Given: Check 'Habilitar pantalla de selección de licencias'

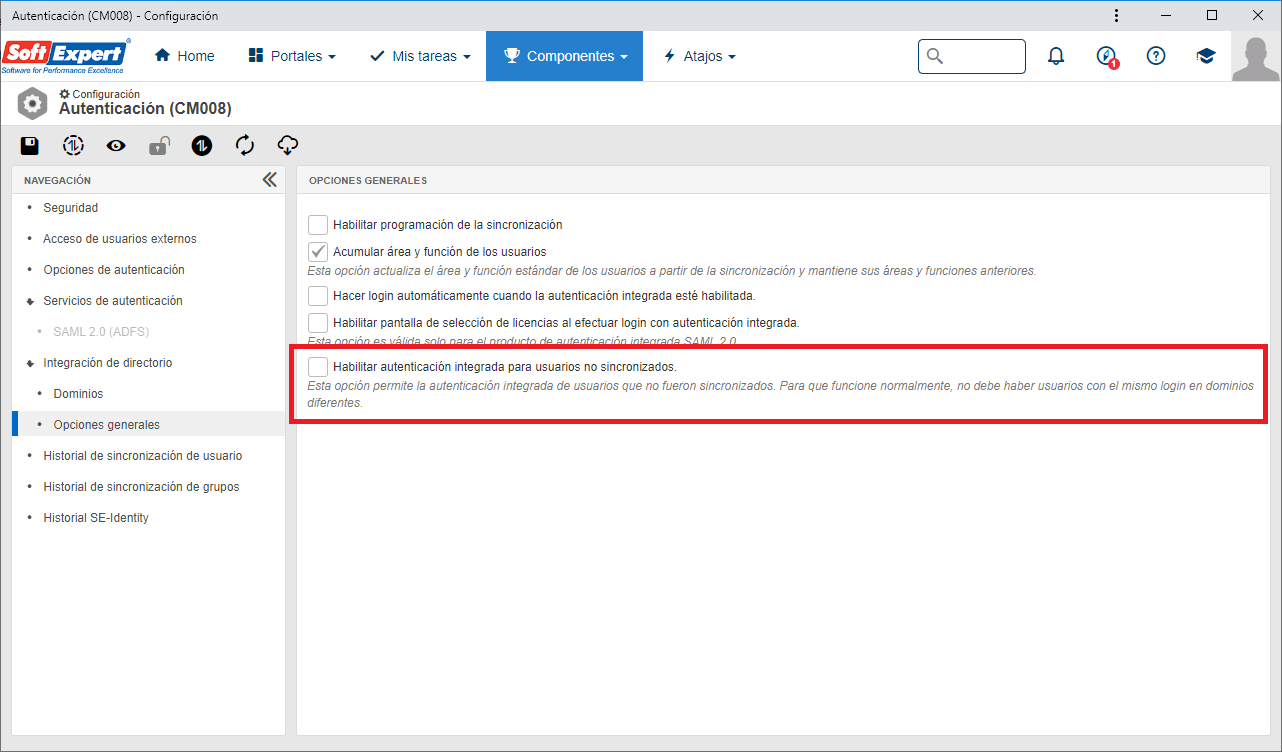Looking at the screenshot, I should tap(318, 322).
